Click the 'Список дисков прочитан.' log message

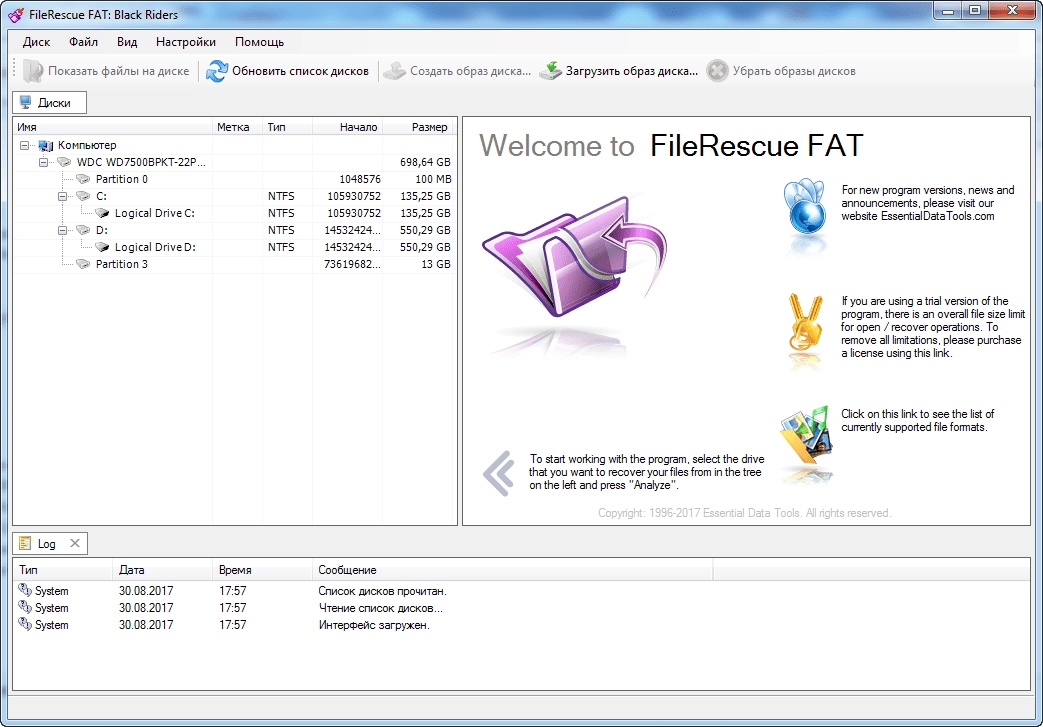(382, 591)
